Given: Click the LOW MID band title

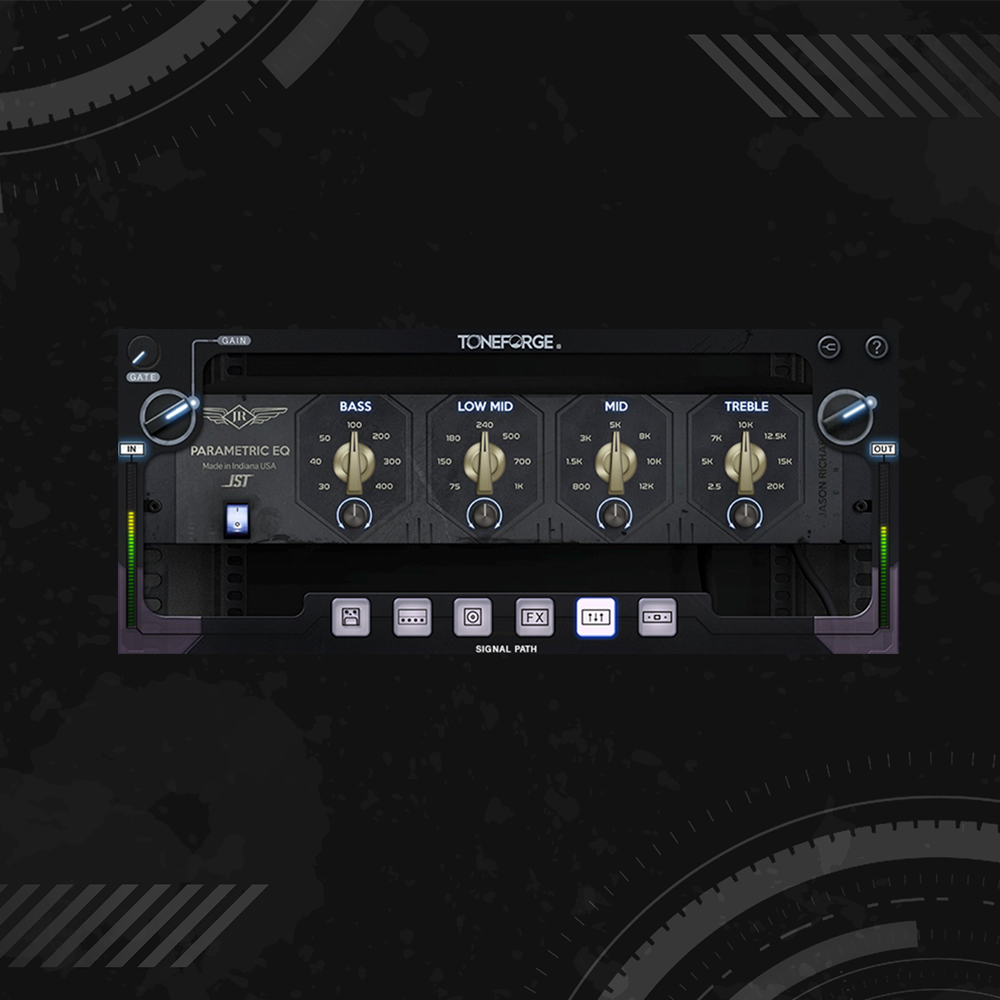Looking at the screenshot, I should [x=485, y=406].
